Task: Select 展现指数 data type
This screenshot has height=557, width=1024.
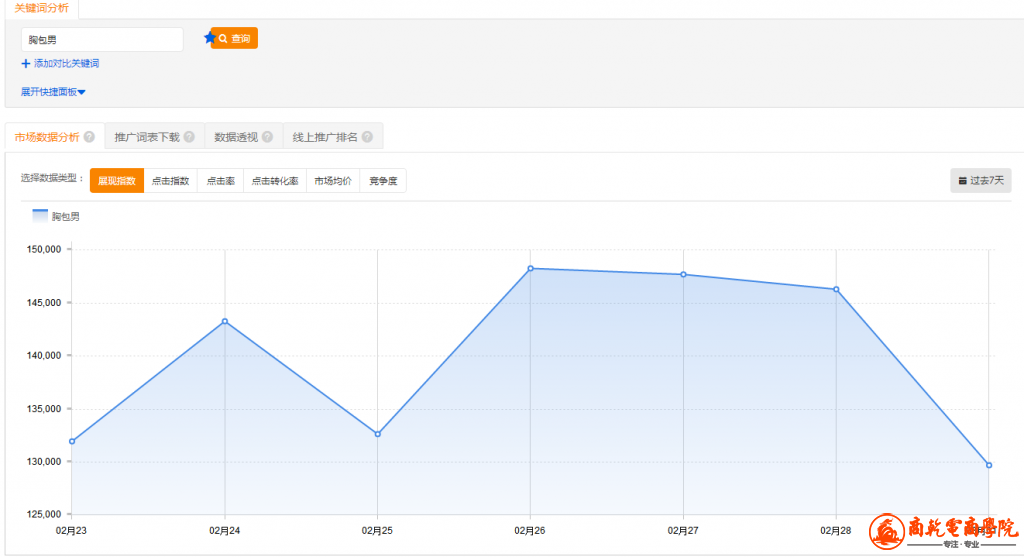Action: [117, 181]
